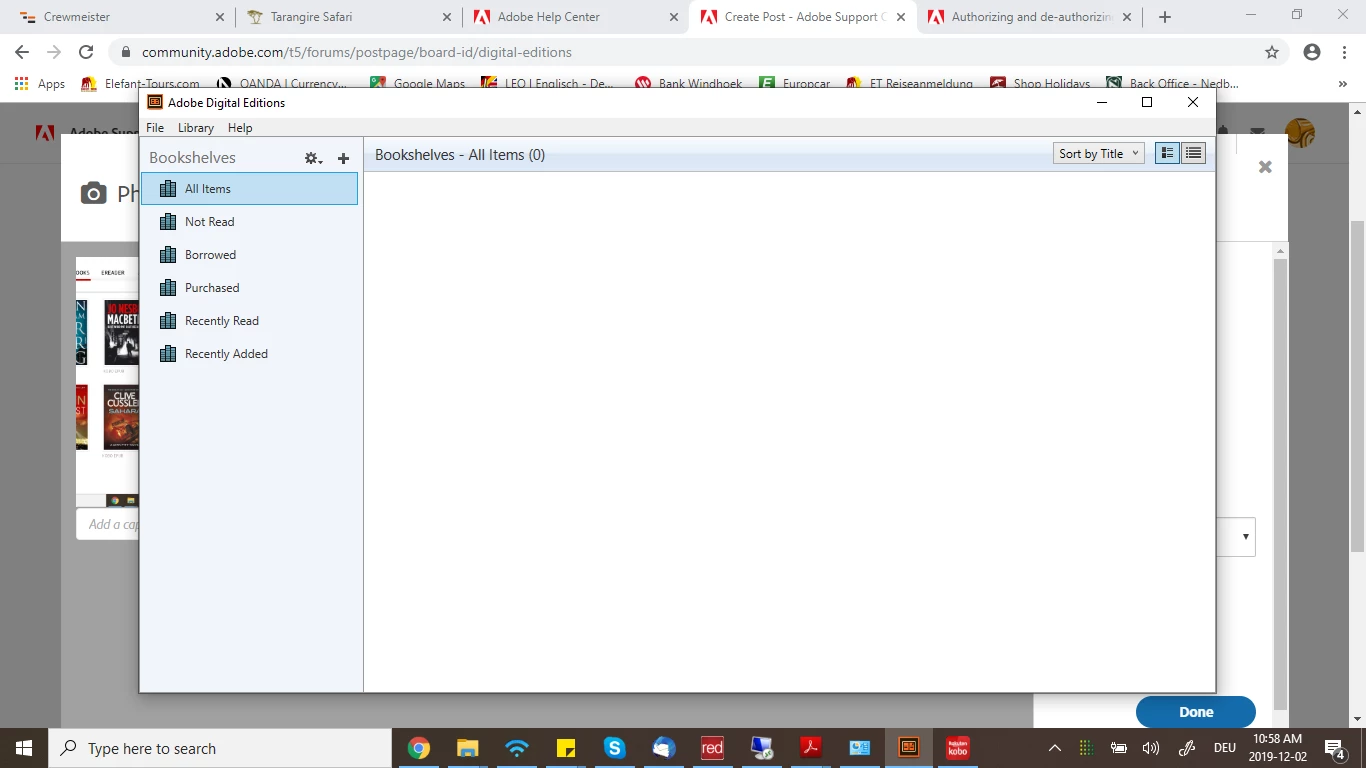Open Rakuten Kobo from the taskbar
The image size is (1366, 768).
(x=957, y=748)
